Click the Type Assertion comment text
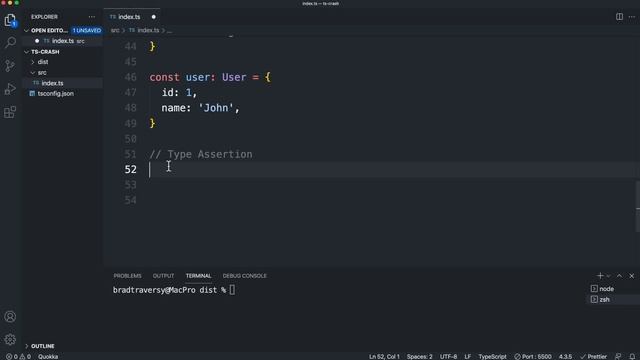The image size is (640, 360). (201, 154)
